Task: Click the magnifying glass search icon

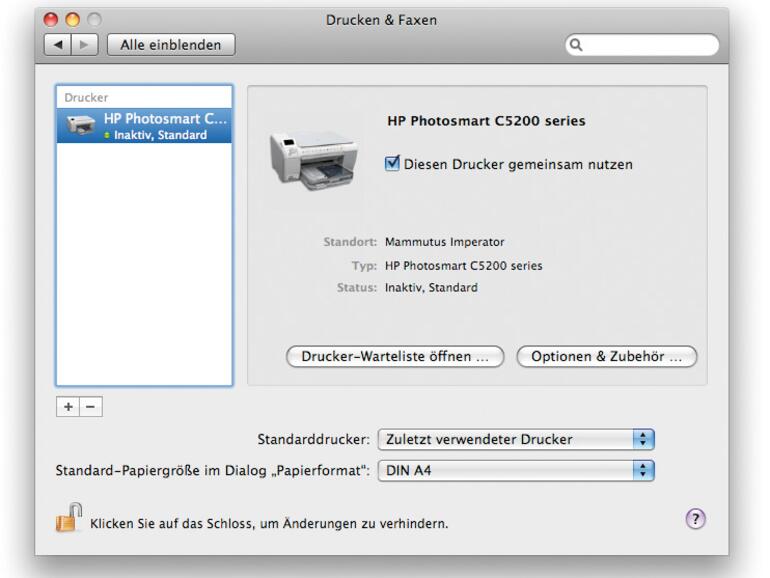Action: [x=578, y=45]
